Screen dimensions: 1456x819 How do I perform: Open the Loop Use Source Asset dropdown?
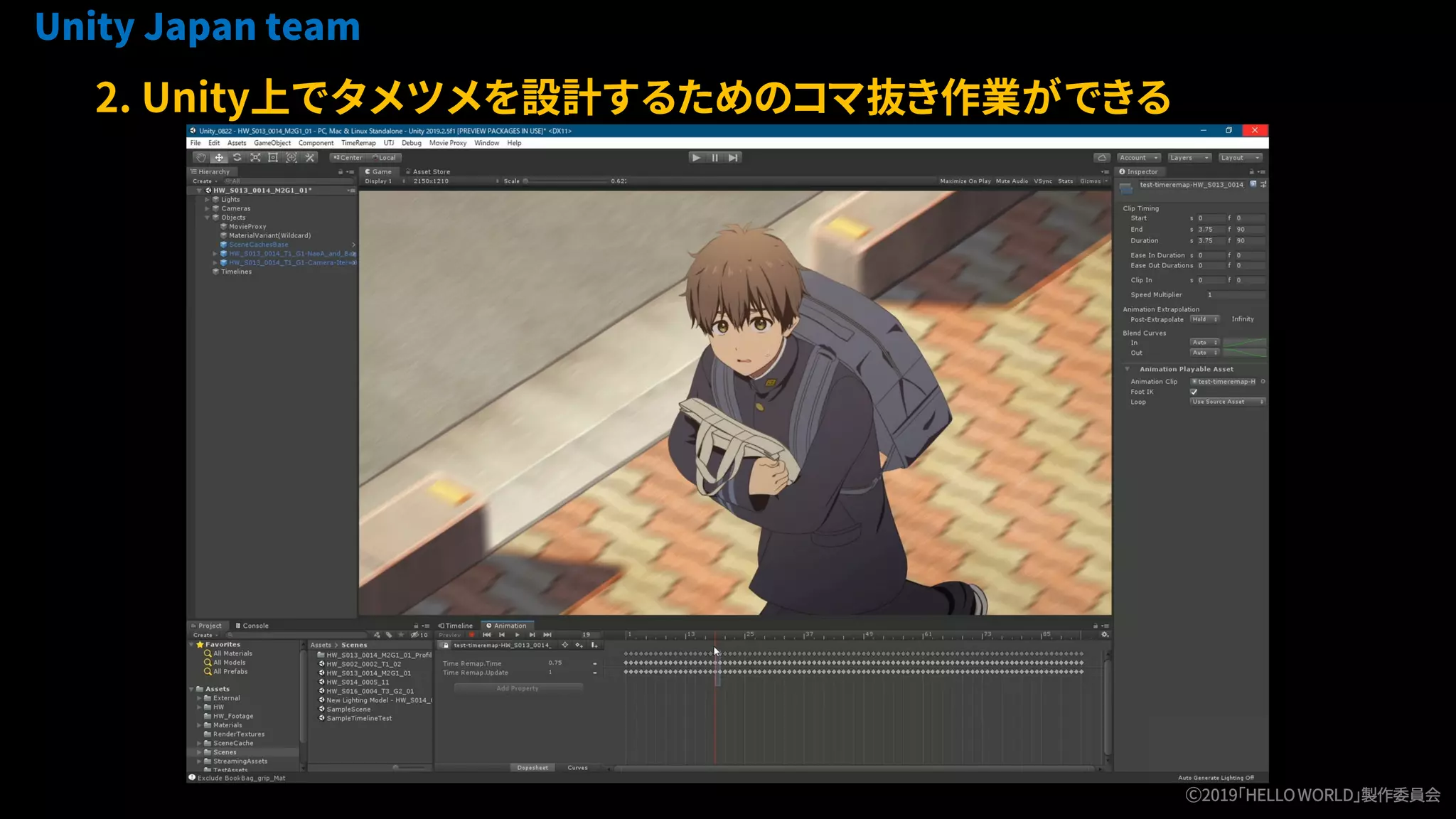[x=1228, y=402]
